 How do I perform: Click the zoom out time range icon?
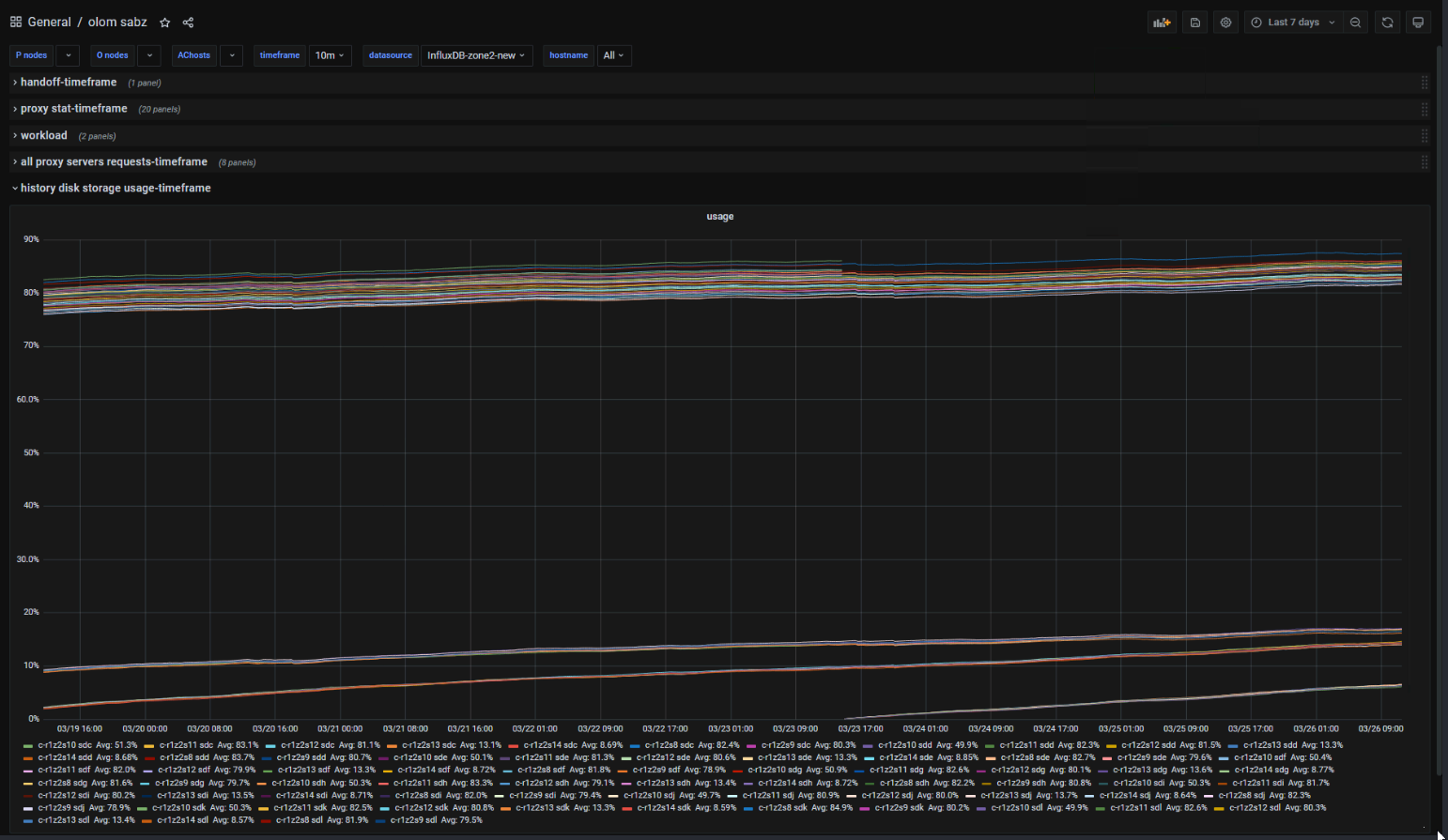[1355, 23]
